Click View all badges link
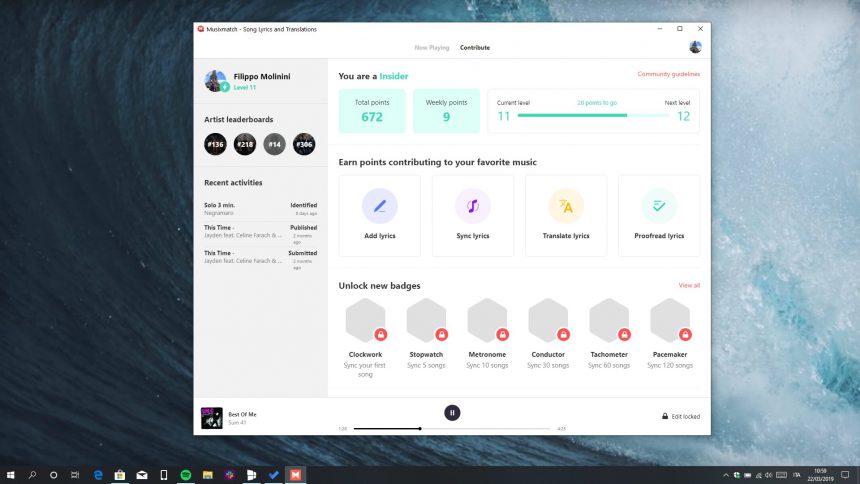This screenshot has height=484, width=860. [x=689, y=285]
